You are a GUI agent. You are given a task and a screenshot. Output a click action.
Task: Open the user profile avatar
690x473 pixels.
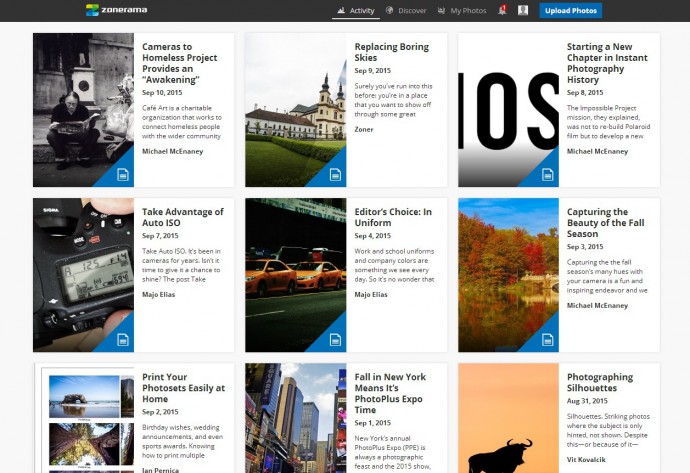(x=523, y=10)
